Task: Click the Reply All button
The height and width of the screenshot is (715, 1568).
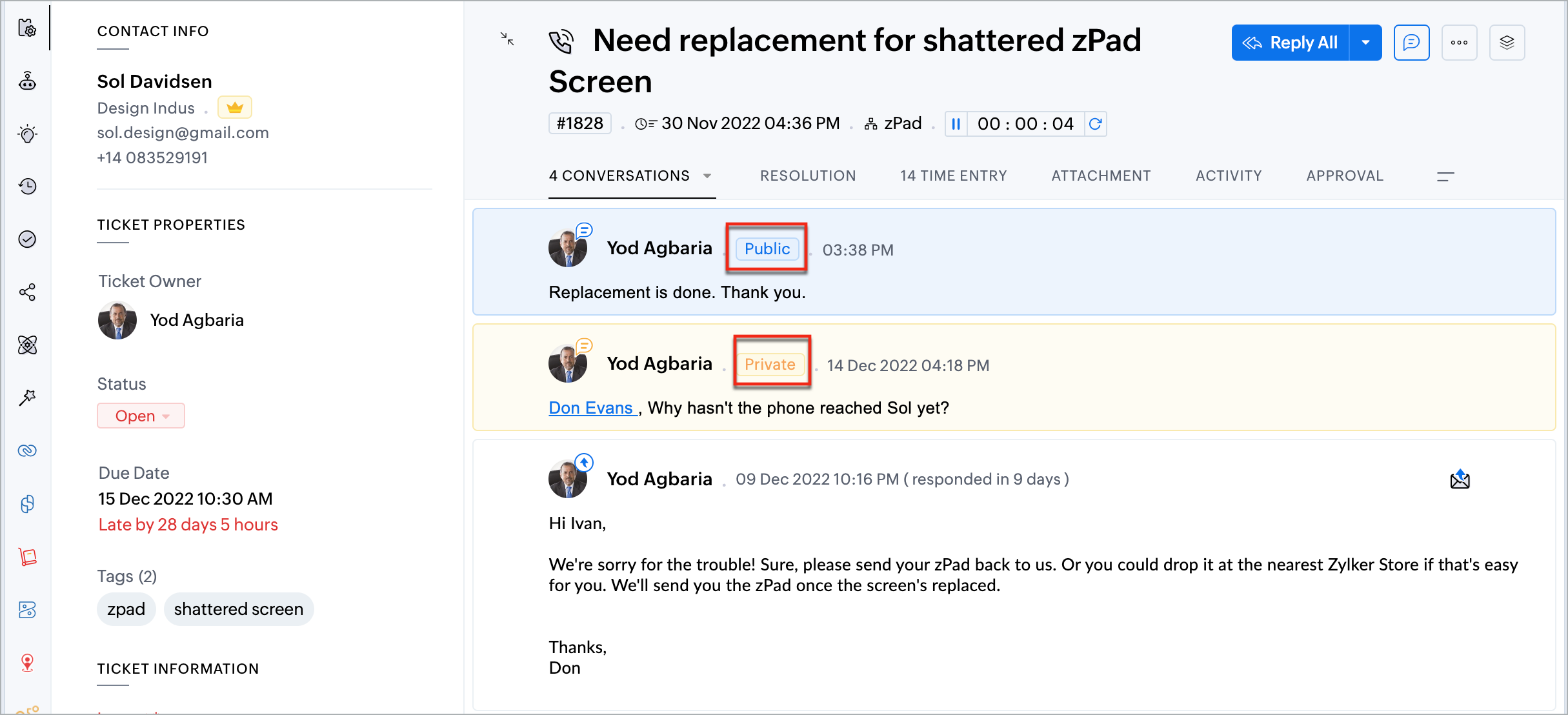Action: (x=1291, y=43)
